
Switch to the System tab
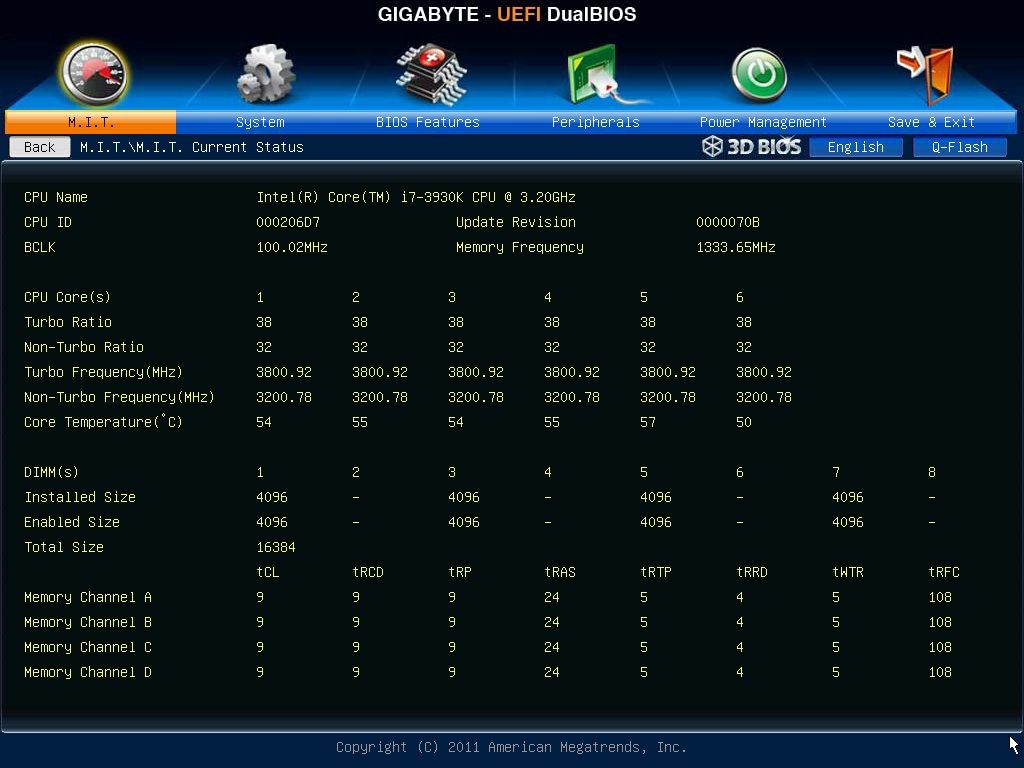[x=260, y=122]
